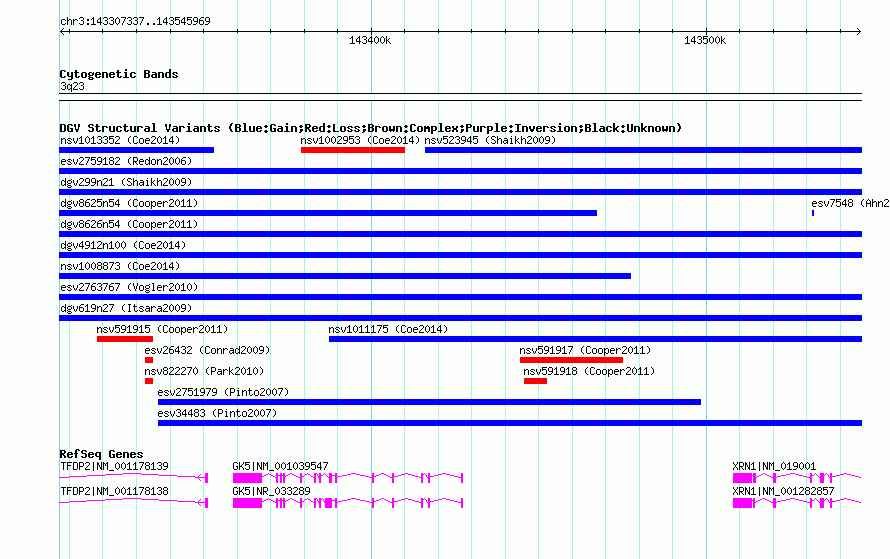Click the GK5|NM_001039547 gene label
Viewport: 890px width, 559px height.
[x=280, y=466]
